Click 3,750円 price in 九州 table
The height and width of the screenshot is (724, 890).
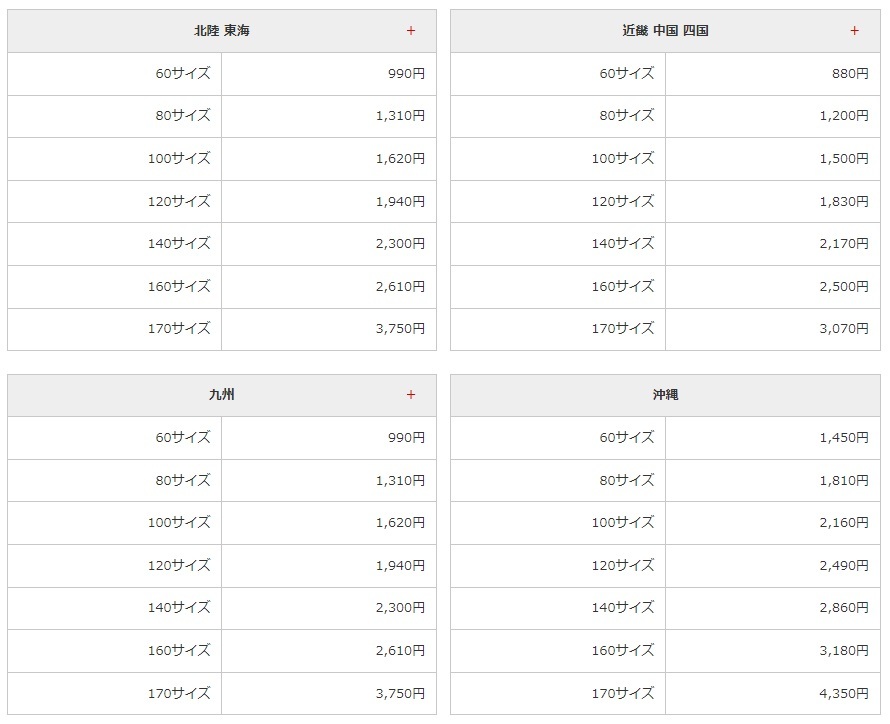(400, 692)
